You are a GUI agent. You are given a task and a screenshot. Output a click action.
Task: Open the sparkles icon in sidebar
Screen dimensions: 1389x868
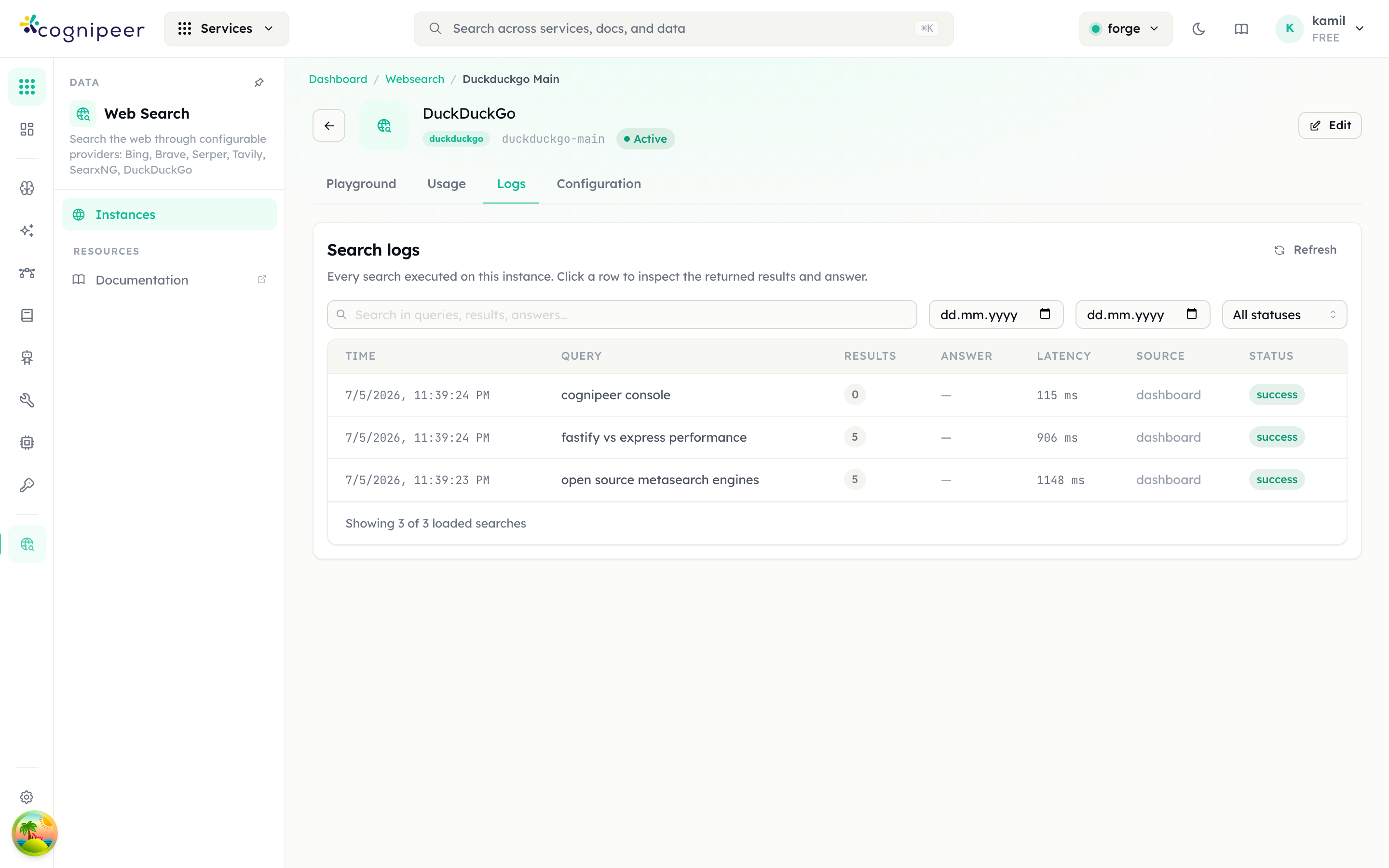27,231
